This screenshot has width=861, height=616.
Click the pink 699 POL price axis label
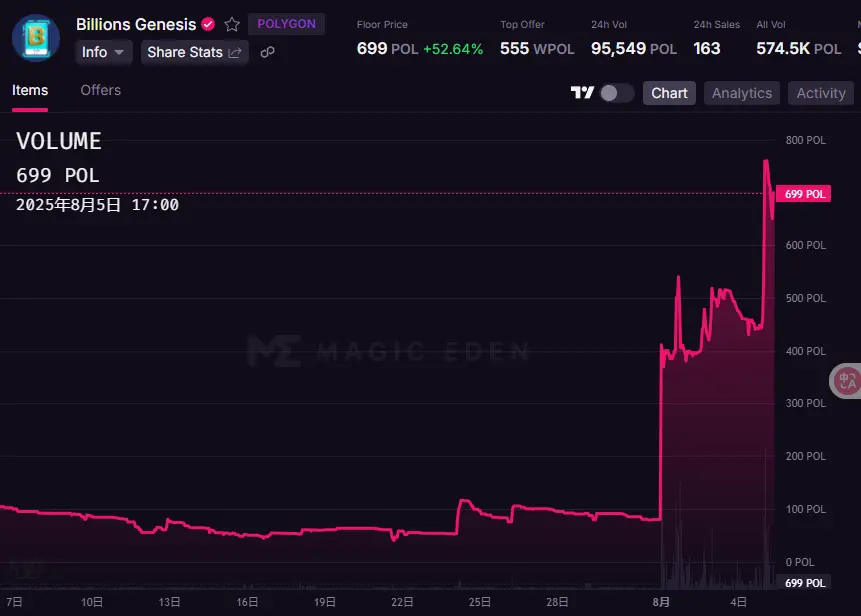click(x=803, y=194)
